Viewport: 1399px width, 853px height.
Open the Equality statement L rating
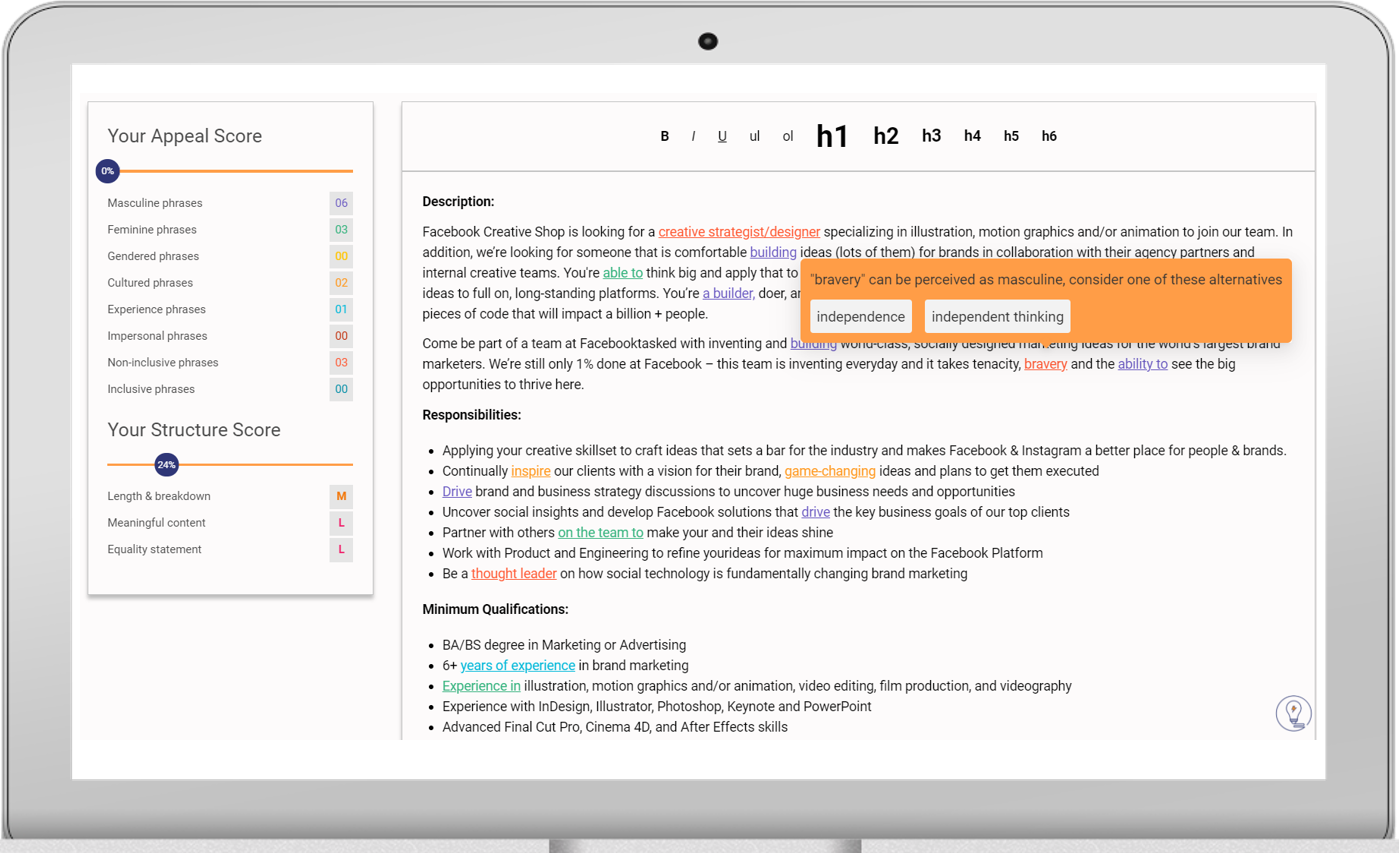pyautogui.click(x=341, y=549)
